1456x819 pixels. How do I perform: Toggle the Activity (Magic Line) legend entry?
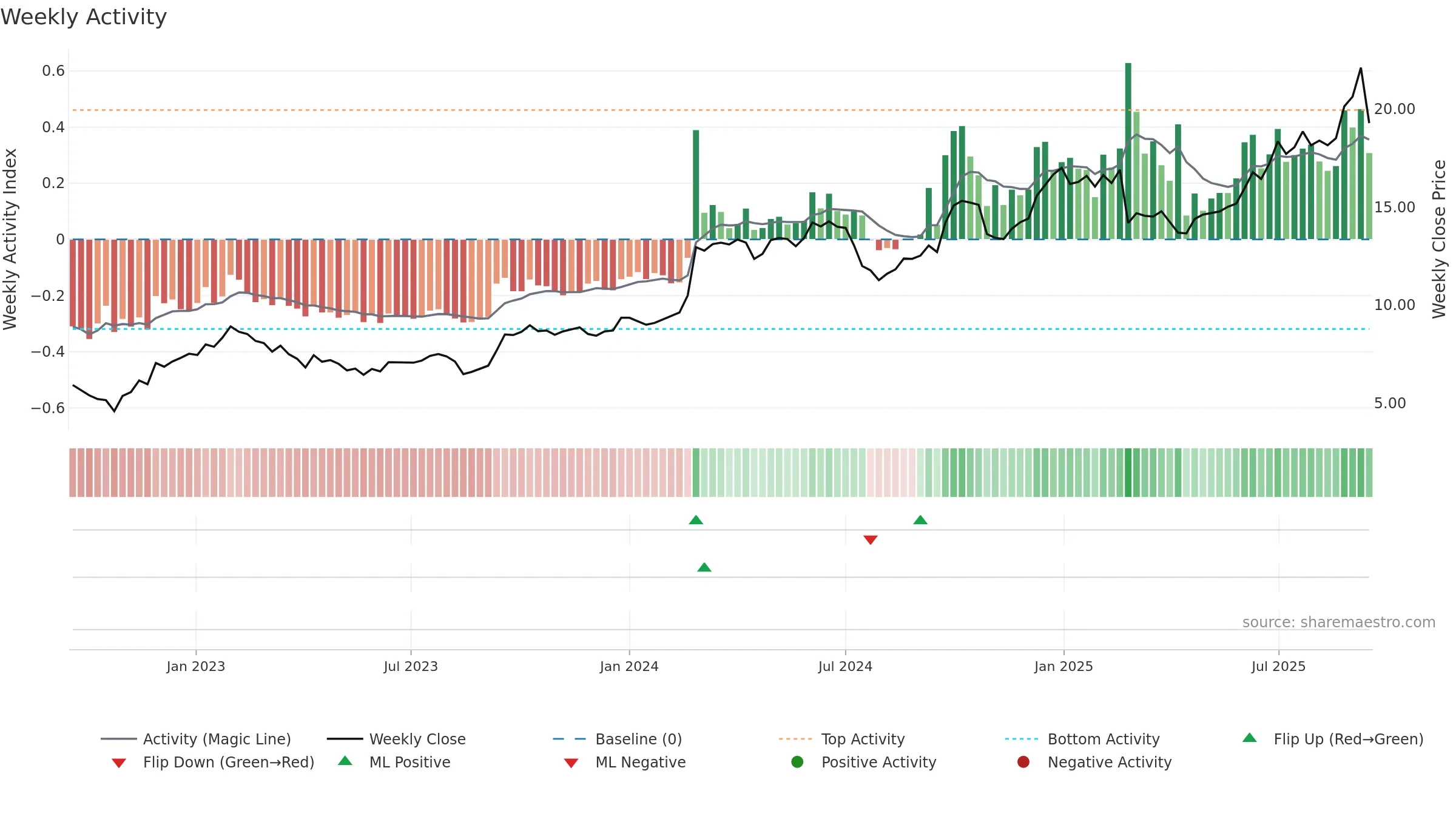click(196, 739)
